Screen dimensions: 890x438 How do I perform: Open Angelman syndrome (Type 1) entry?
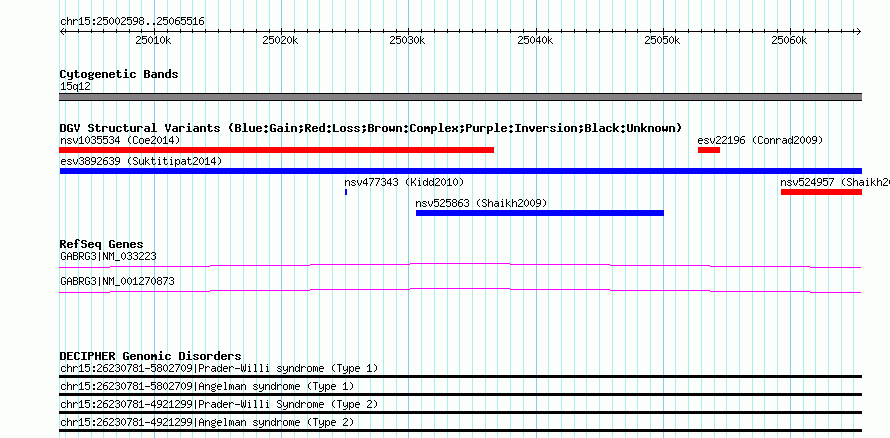207,386
